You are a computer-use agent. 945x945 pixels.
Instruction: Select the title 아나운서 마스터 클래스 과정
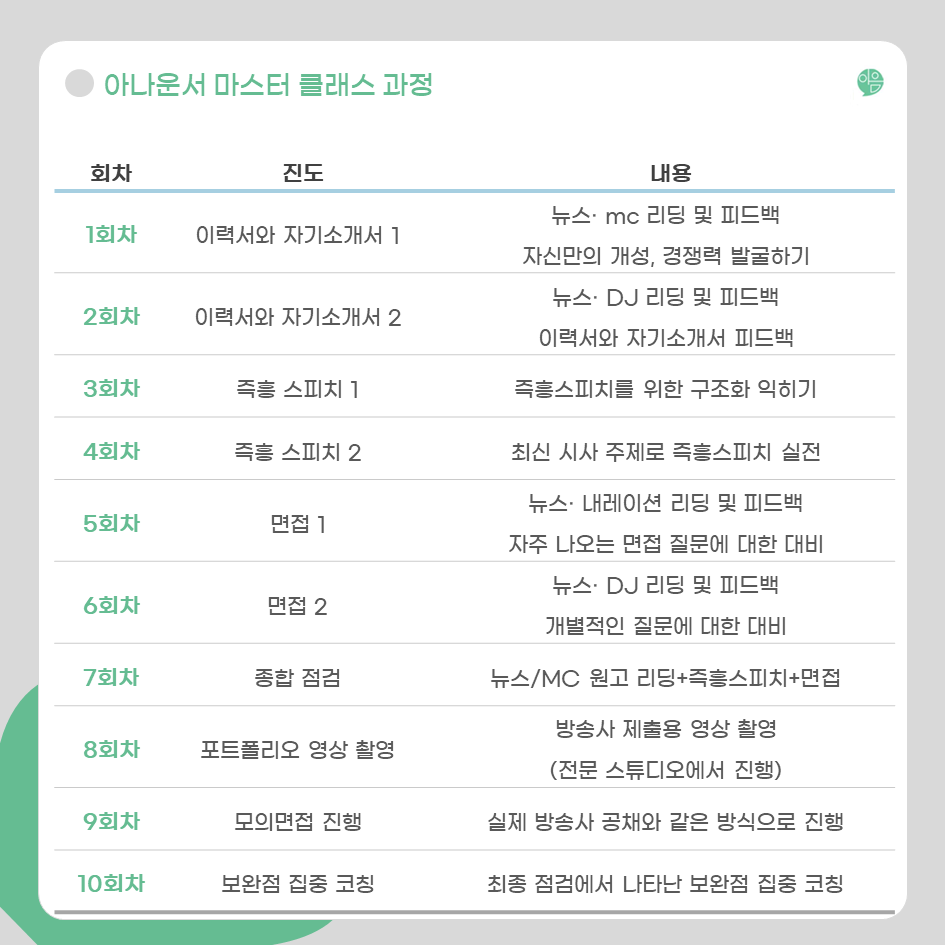click(x=269, y=84)
